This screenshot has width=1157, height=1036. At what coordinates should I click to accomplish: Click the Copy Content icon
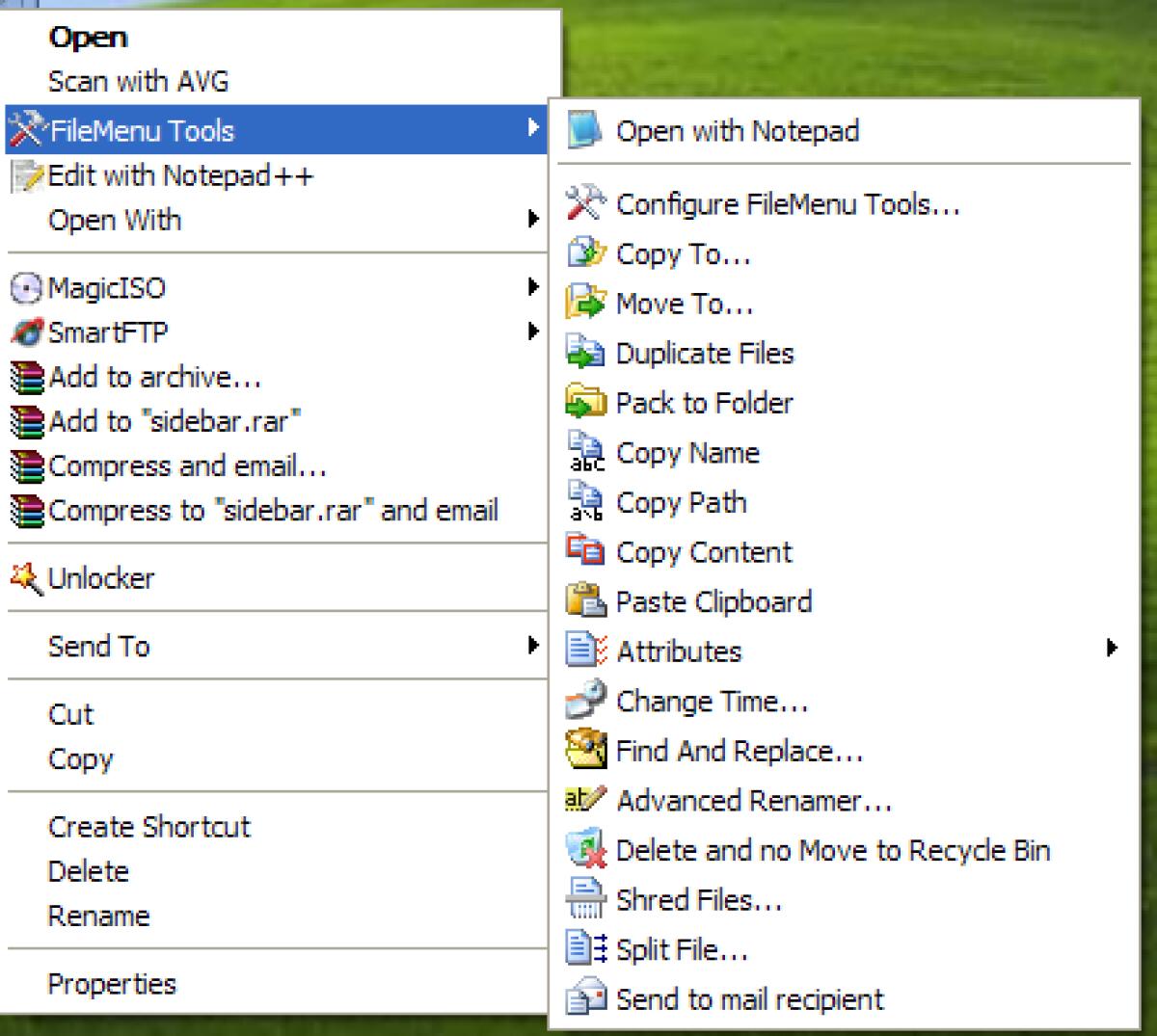click(585, 551)
